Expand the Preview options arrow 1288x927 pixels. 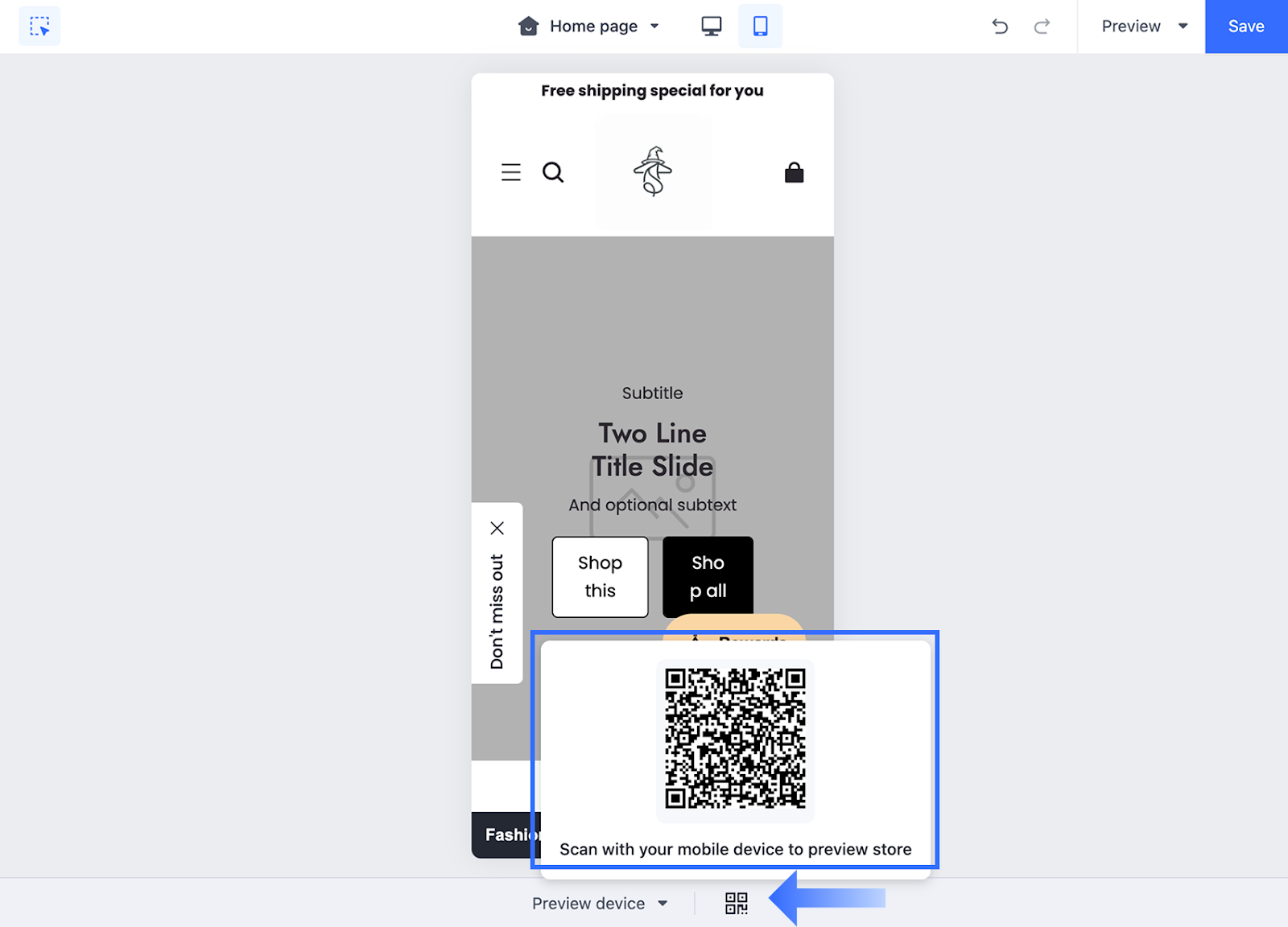point(1183,27)
